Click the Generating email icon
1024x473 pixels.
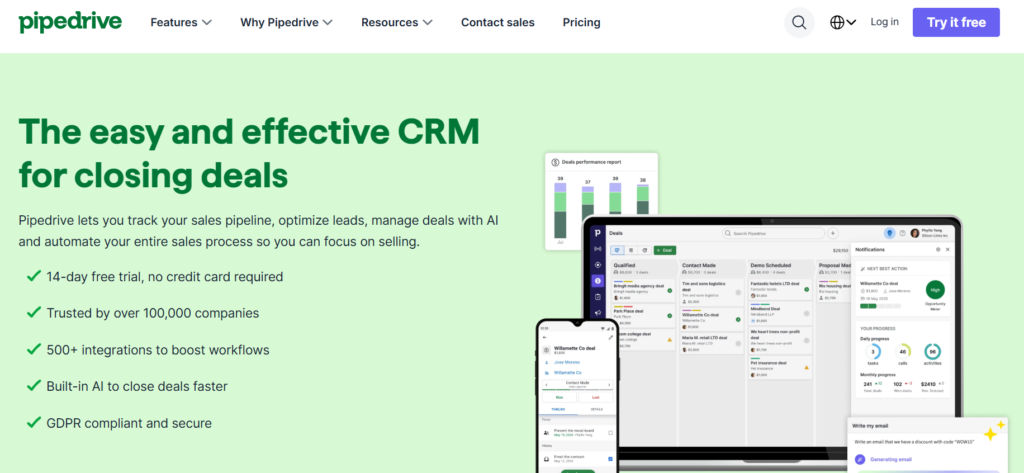point(860,459)
